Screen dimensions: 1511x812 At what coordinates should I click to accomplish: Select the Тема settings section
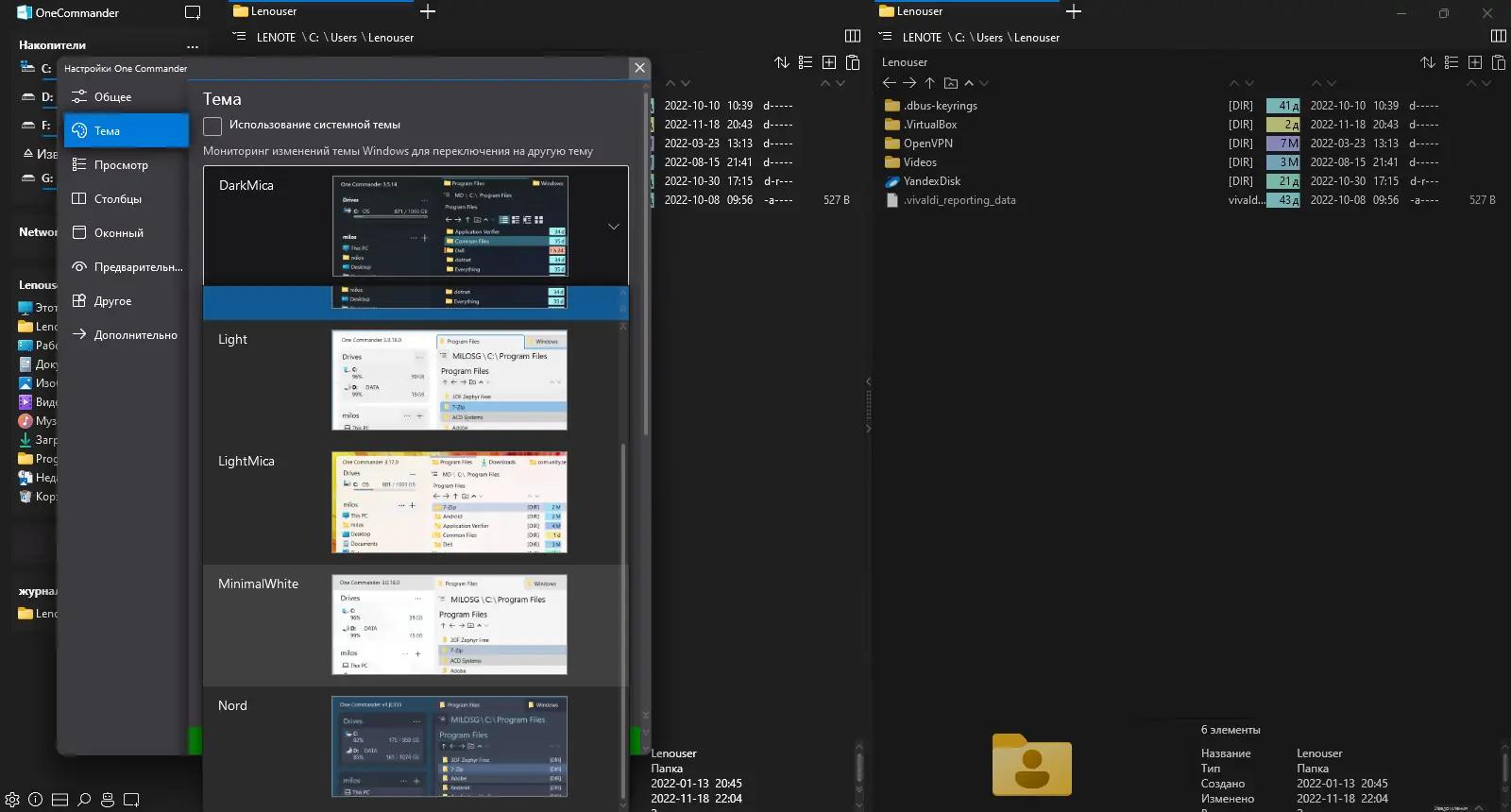(127, 131)
